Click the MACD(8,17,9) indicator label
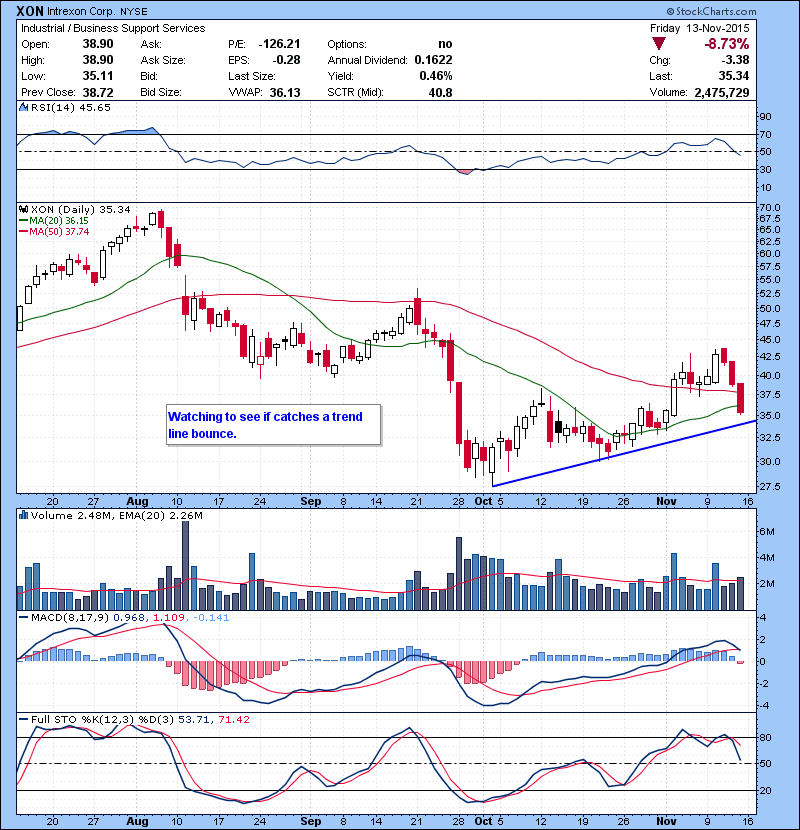The height and width of the screenshot is (830, 800). pyautogui.click(x=71, y=617)
